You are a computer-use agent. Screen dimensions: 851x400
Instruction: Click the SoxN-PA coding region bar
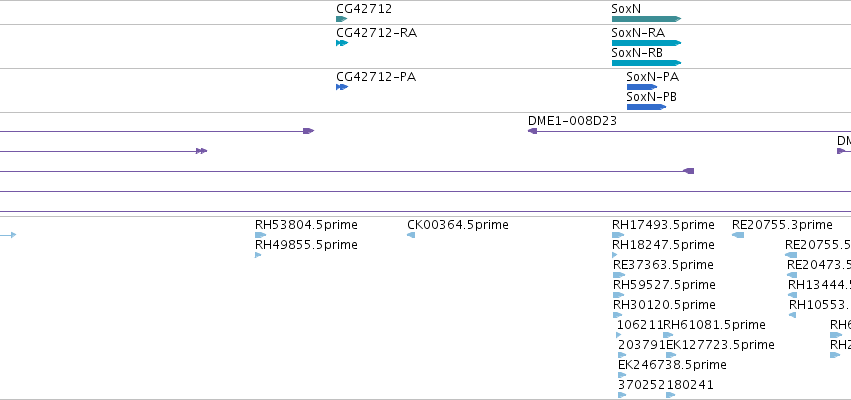(642, 87)
